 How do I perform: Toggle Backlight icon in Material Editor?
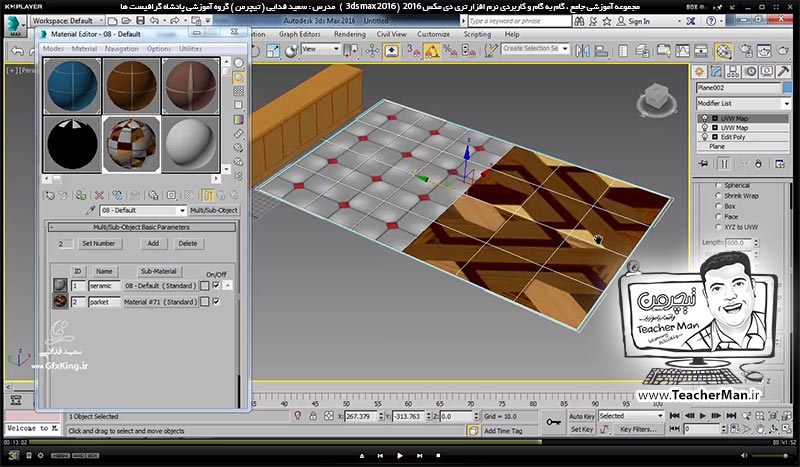238,78
